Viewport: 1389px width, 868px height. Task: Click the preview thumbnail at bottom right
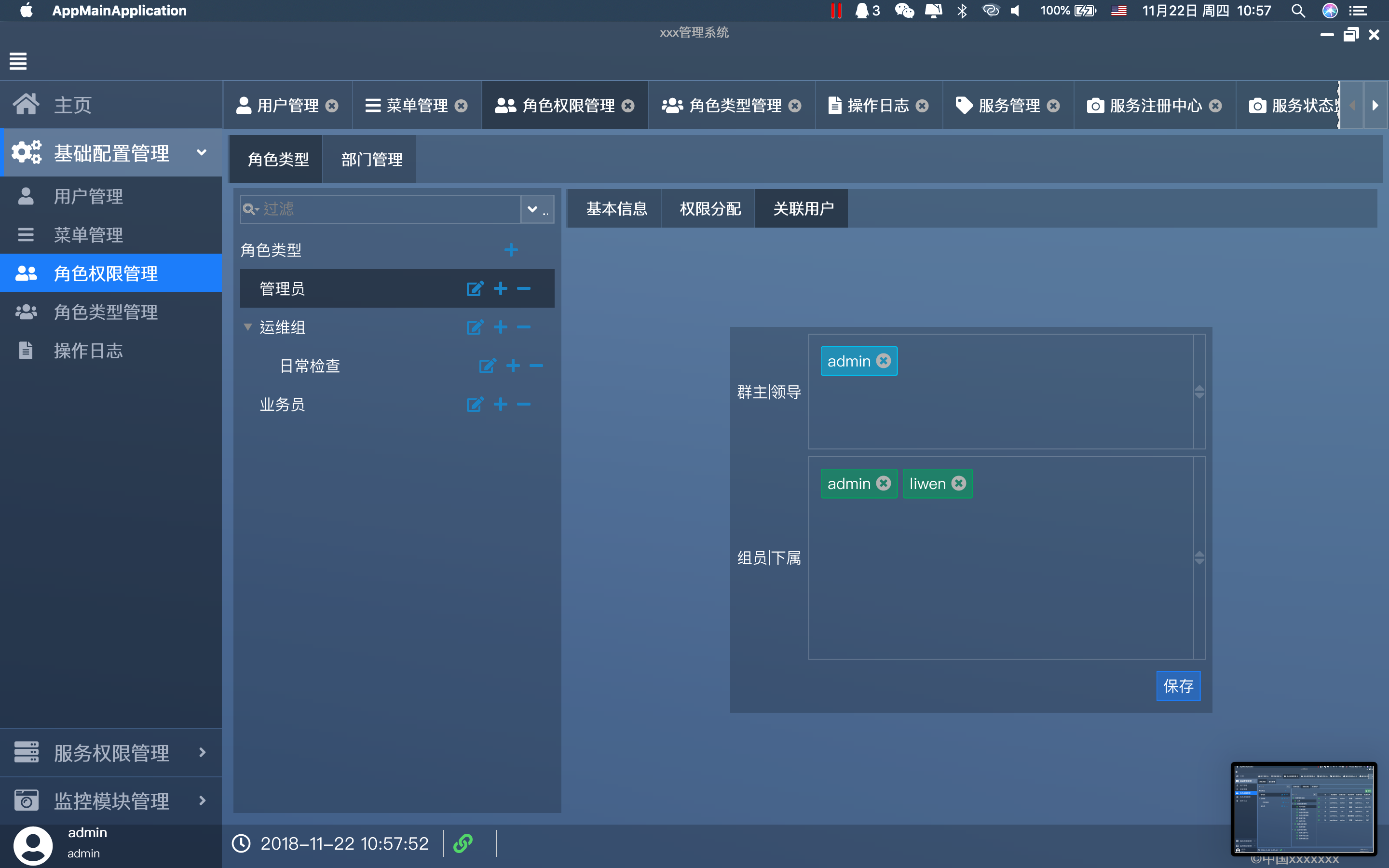(1304, 808)
